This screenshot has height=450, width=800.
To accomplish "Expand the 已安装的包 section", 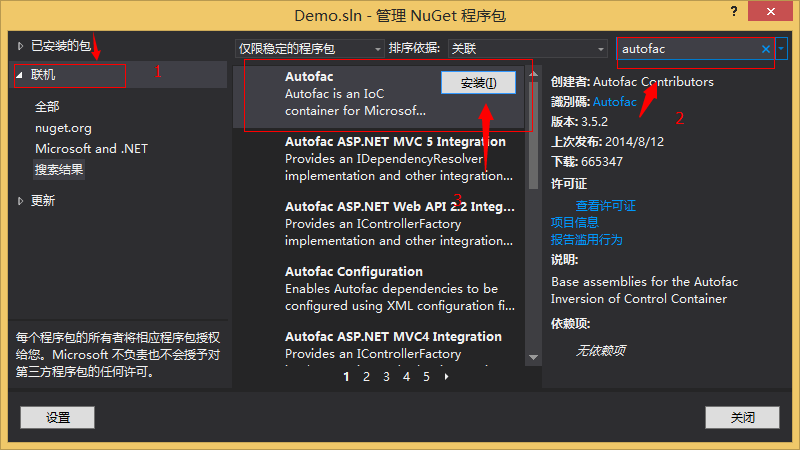I will (20, 46).
